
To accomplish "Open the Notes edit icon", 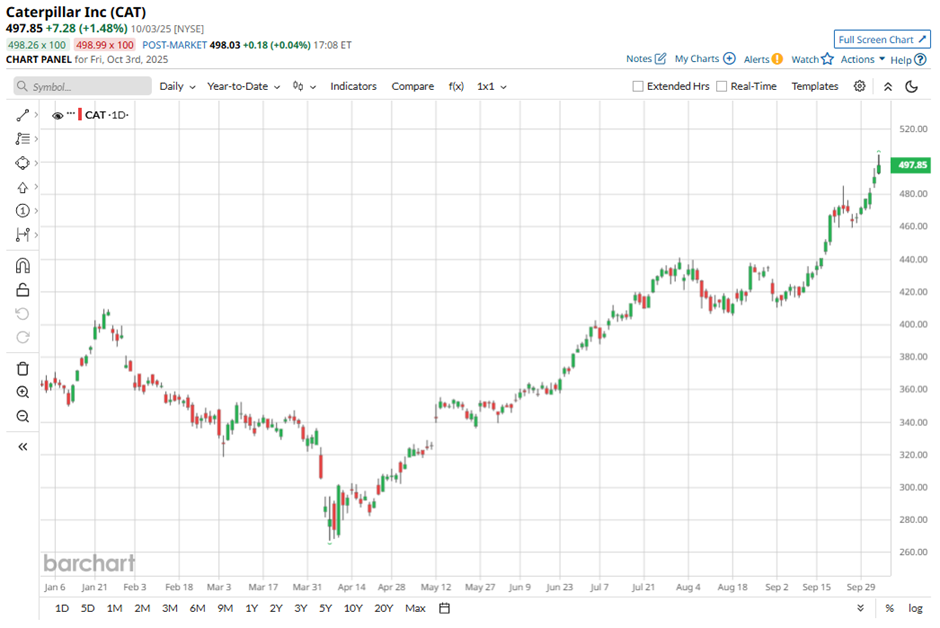I will 660,59.
